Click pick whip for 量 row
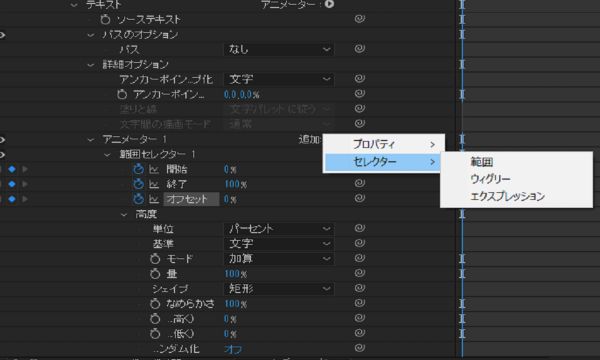This screenshot has width=600, height=360. 359,273
